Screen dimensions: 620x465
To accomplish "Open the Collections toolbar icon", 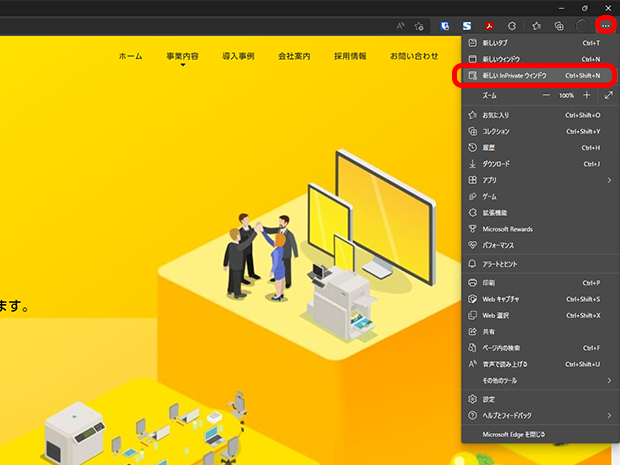I will pos(559,26).
